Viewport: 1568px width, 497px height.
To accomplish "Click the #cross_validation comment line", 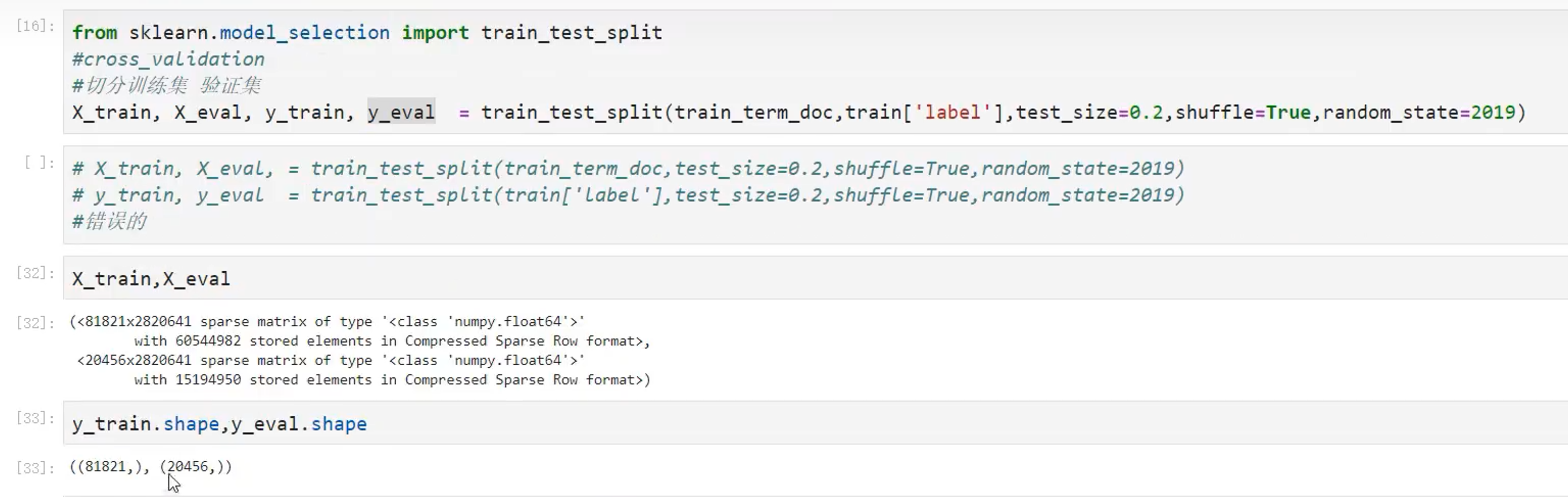I will click(x=168, y=59).
